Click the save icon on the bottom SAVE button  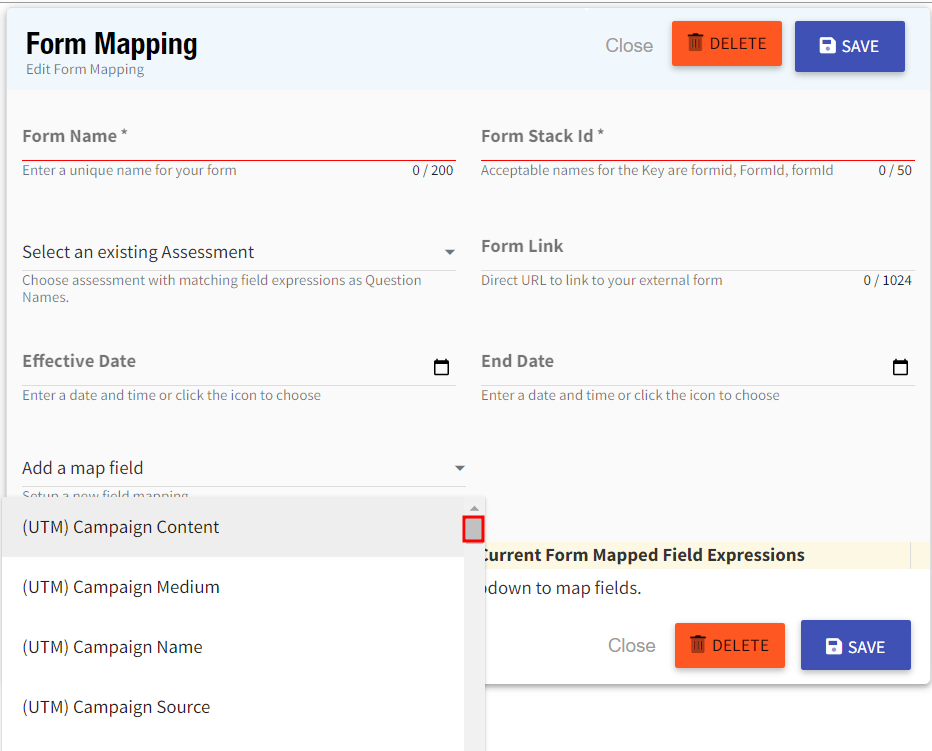point(832,645)
